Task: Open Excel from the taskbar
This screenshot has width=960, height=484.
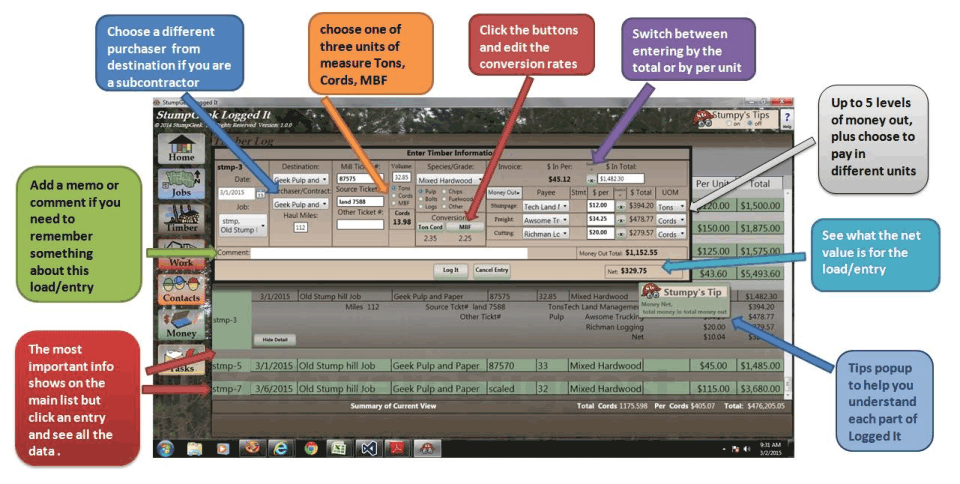Action: pyautogui.click(x=339, y=449)
